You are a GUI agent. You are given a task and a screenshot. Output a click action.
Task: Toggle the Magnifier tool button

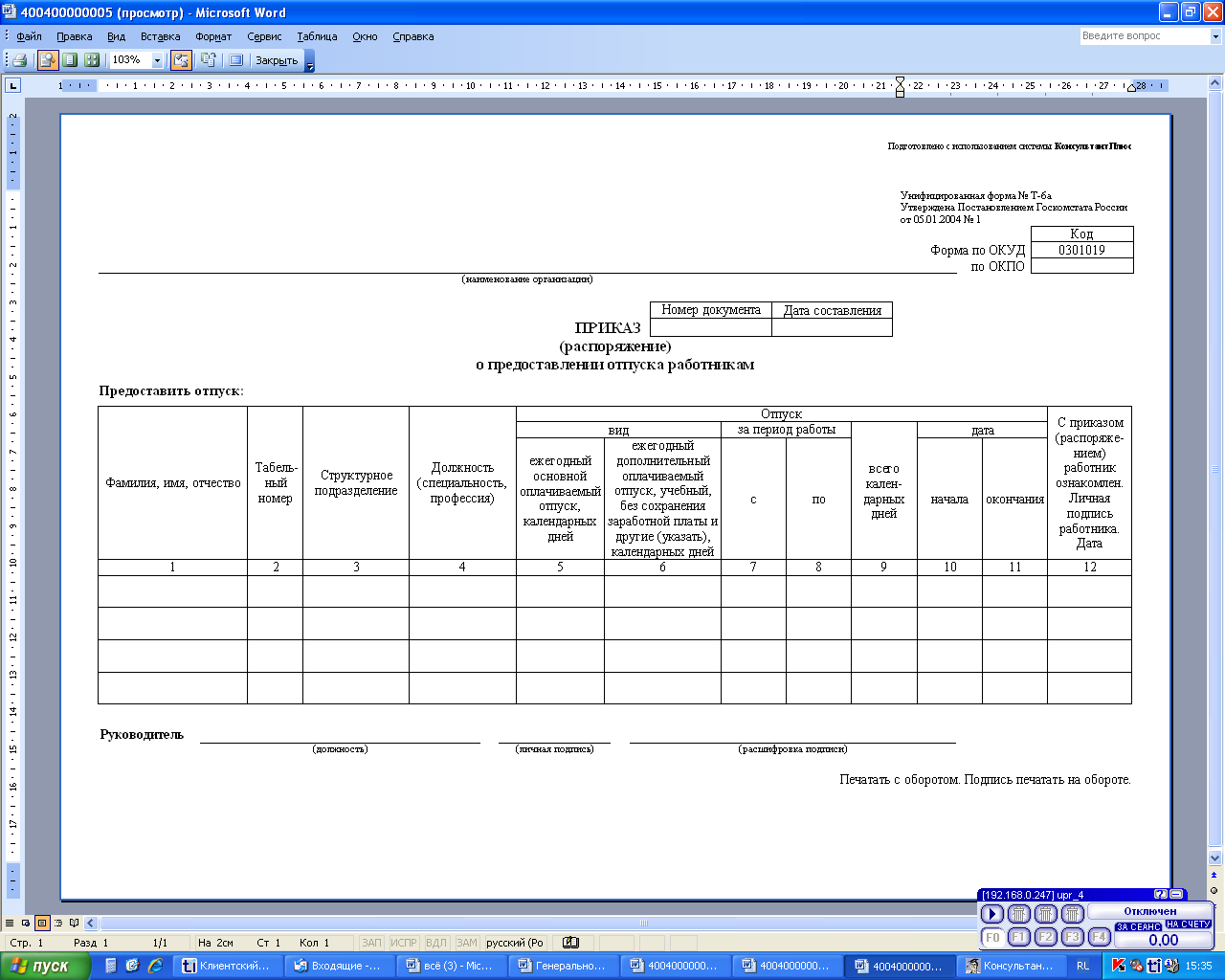(x=48, y=60)
